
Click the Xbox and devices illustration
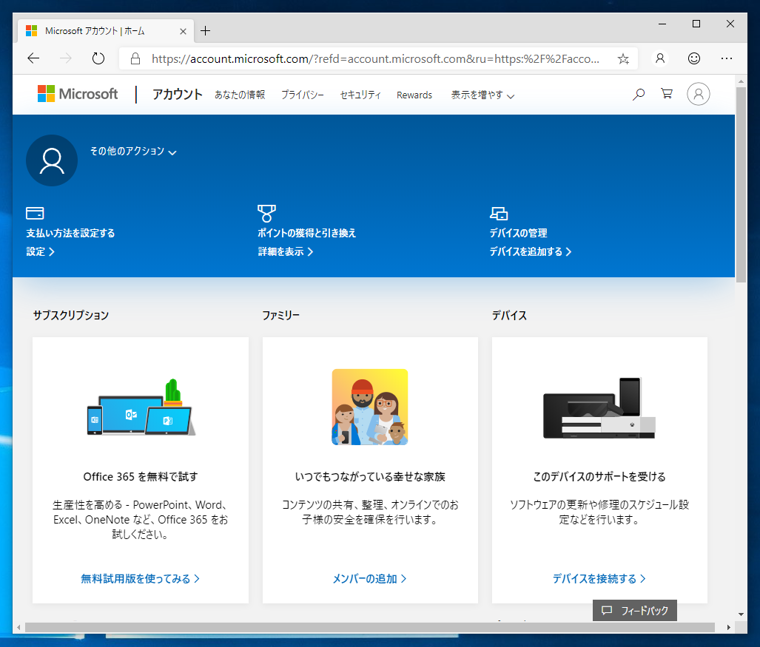point(600,408)
